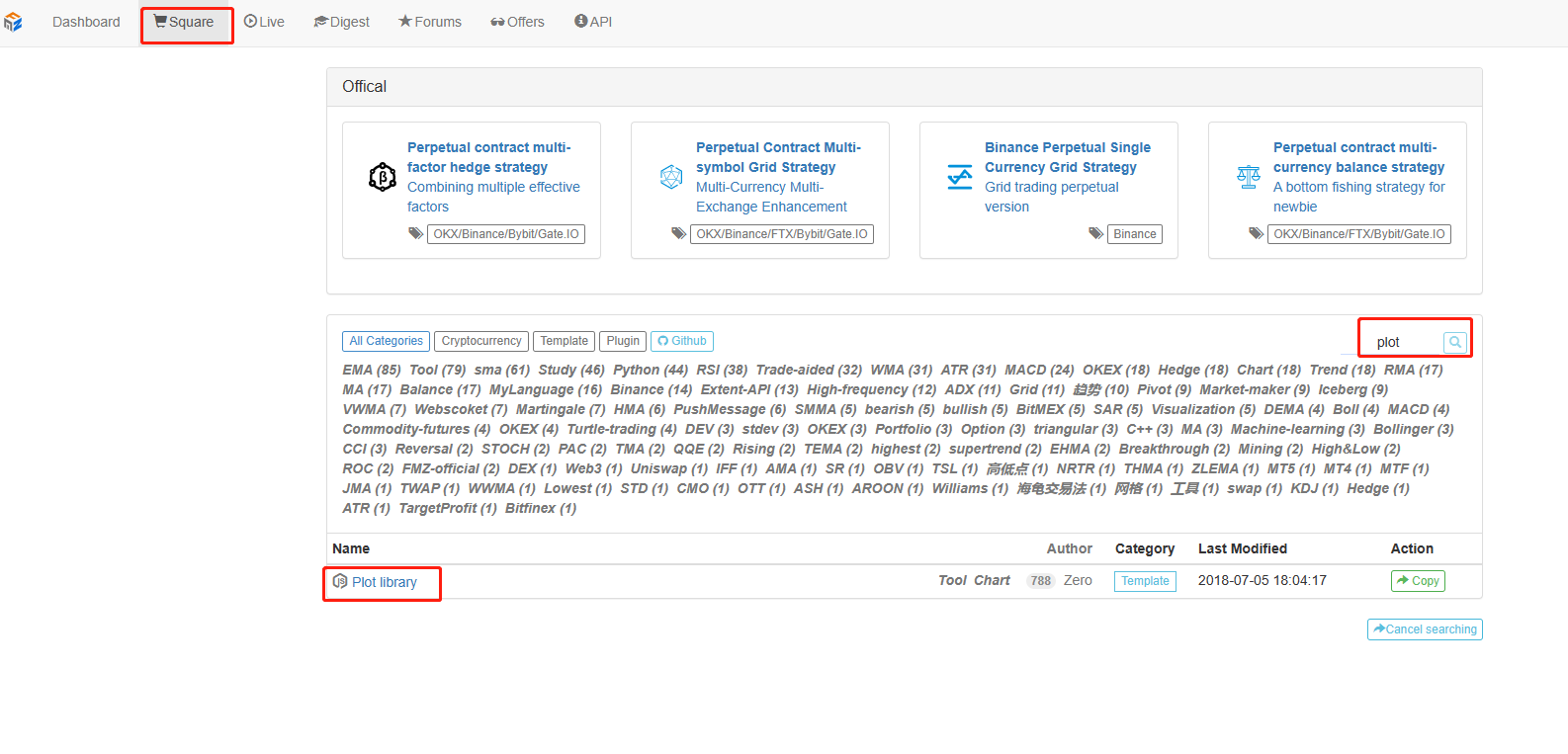The width and height of the screenshot is (1568, 754).
Task: Open the Github filter
Action: pos(682,341)
